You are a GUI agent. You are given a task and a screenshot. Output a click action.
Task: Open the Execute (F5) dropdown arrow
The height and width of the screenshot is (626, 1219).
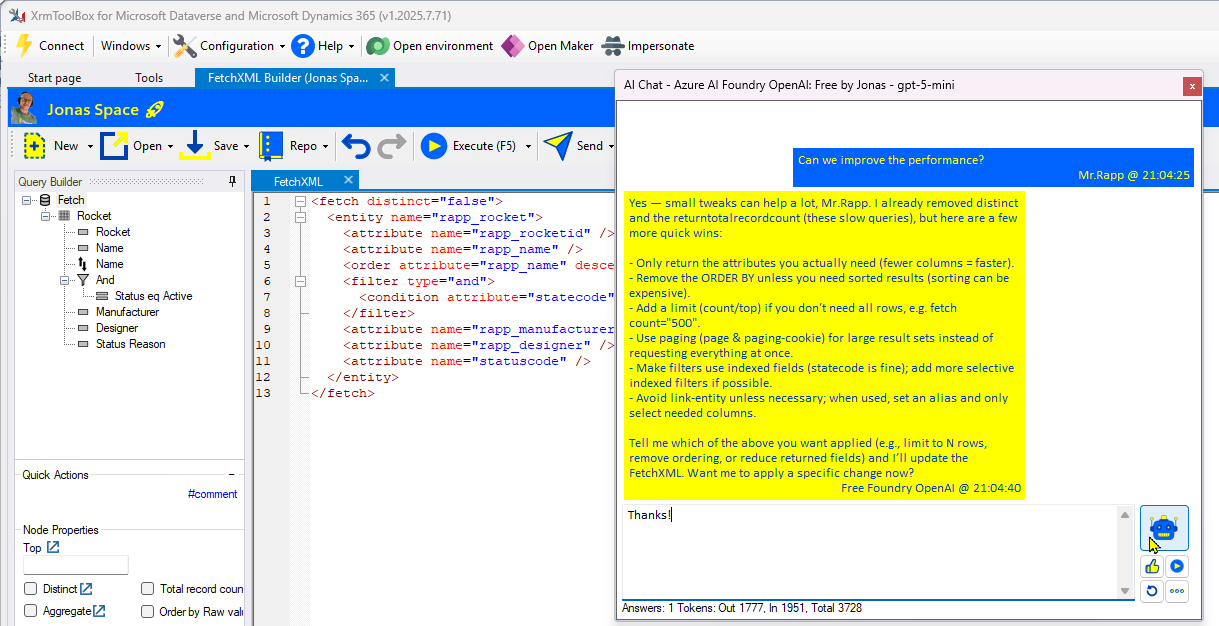[x=527, y=146]
